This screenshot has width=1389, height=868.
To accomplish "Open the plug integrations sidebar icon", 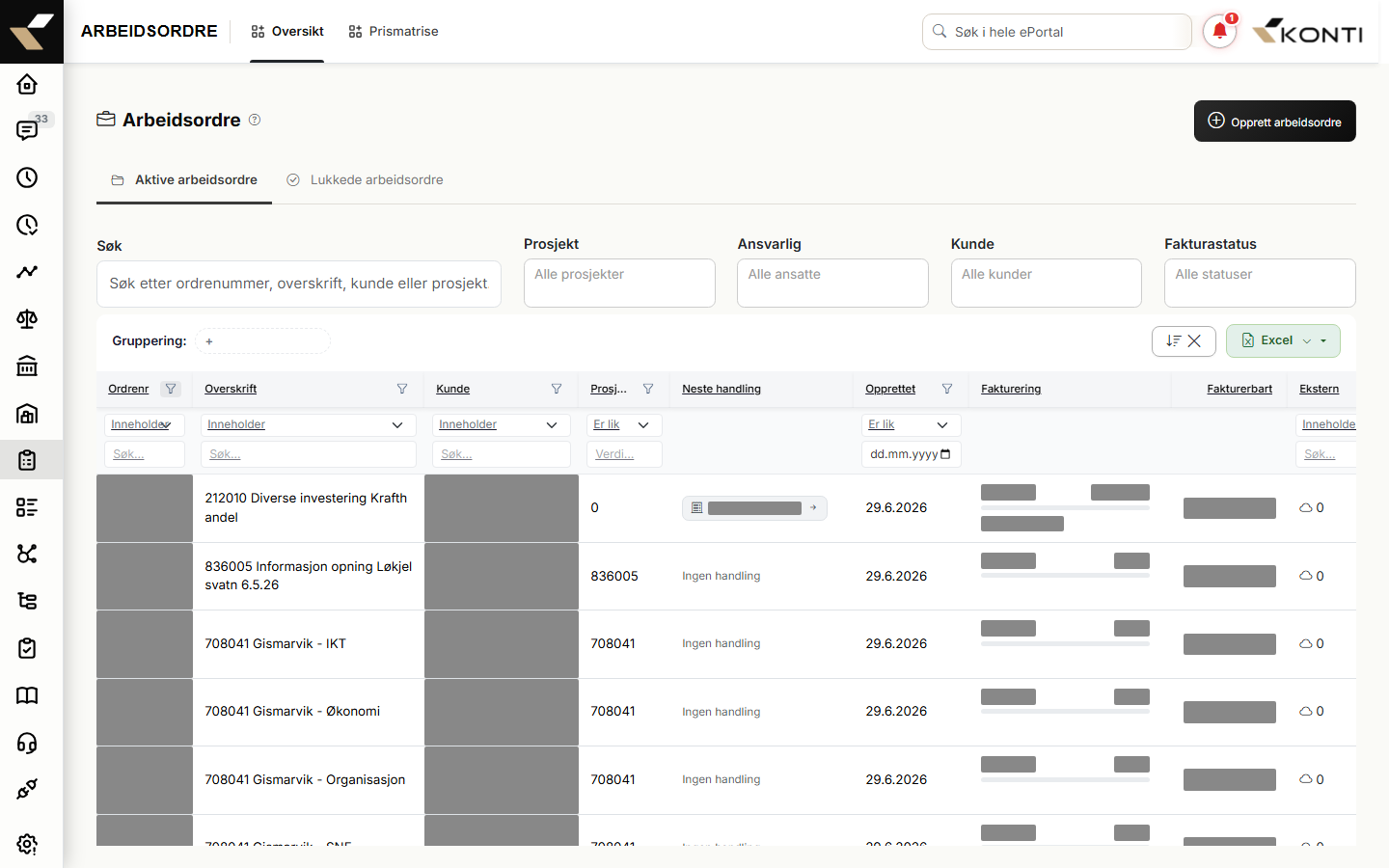I will point(27,789).
